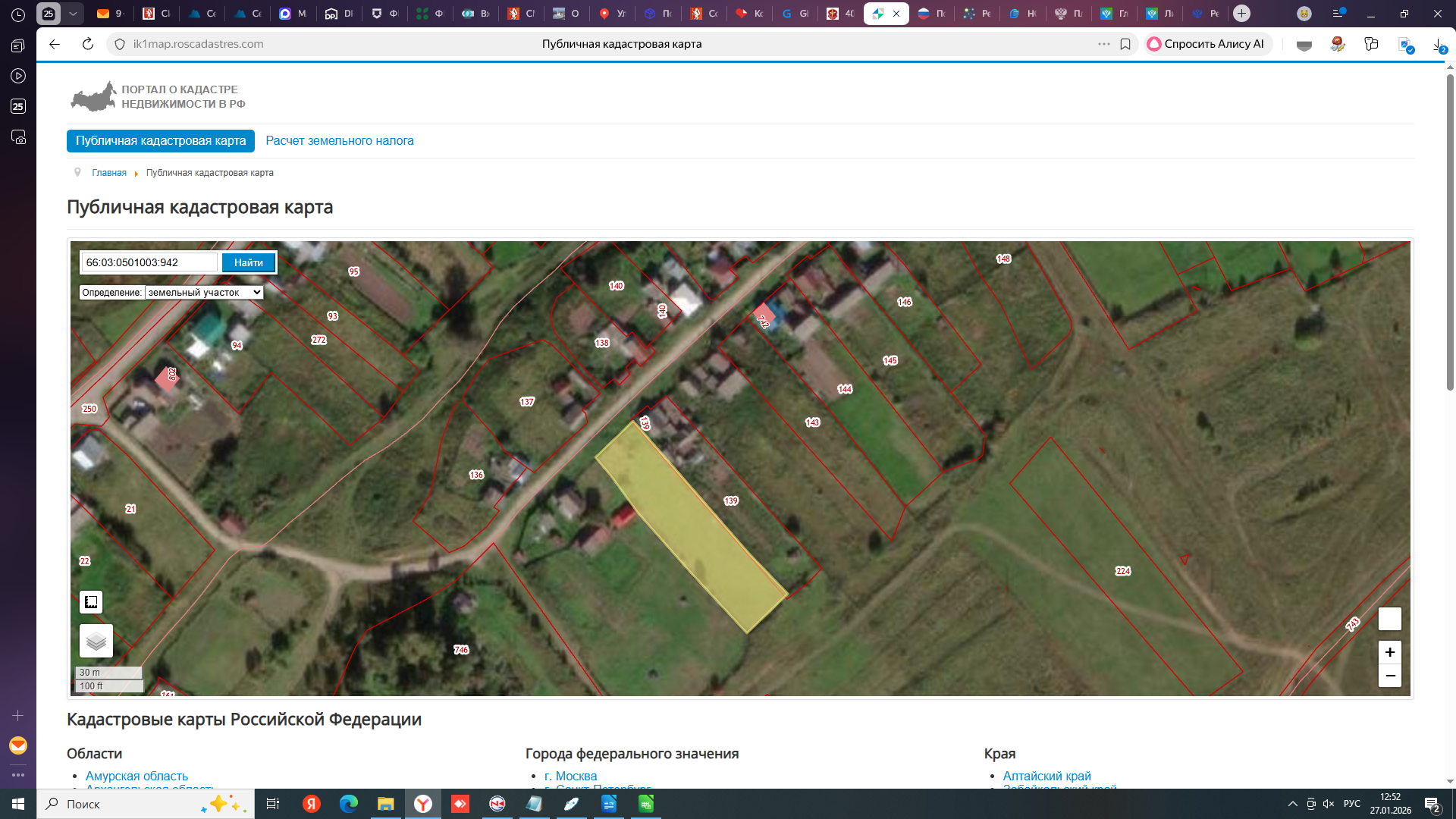Zoom in the cadastral map
1456x819 pixels.
1389,652
